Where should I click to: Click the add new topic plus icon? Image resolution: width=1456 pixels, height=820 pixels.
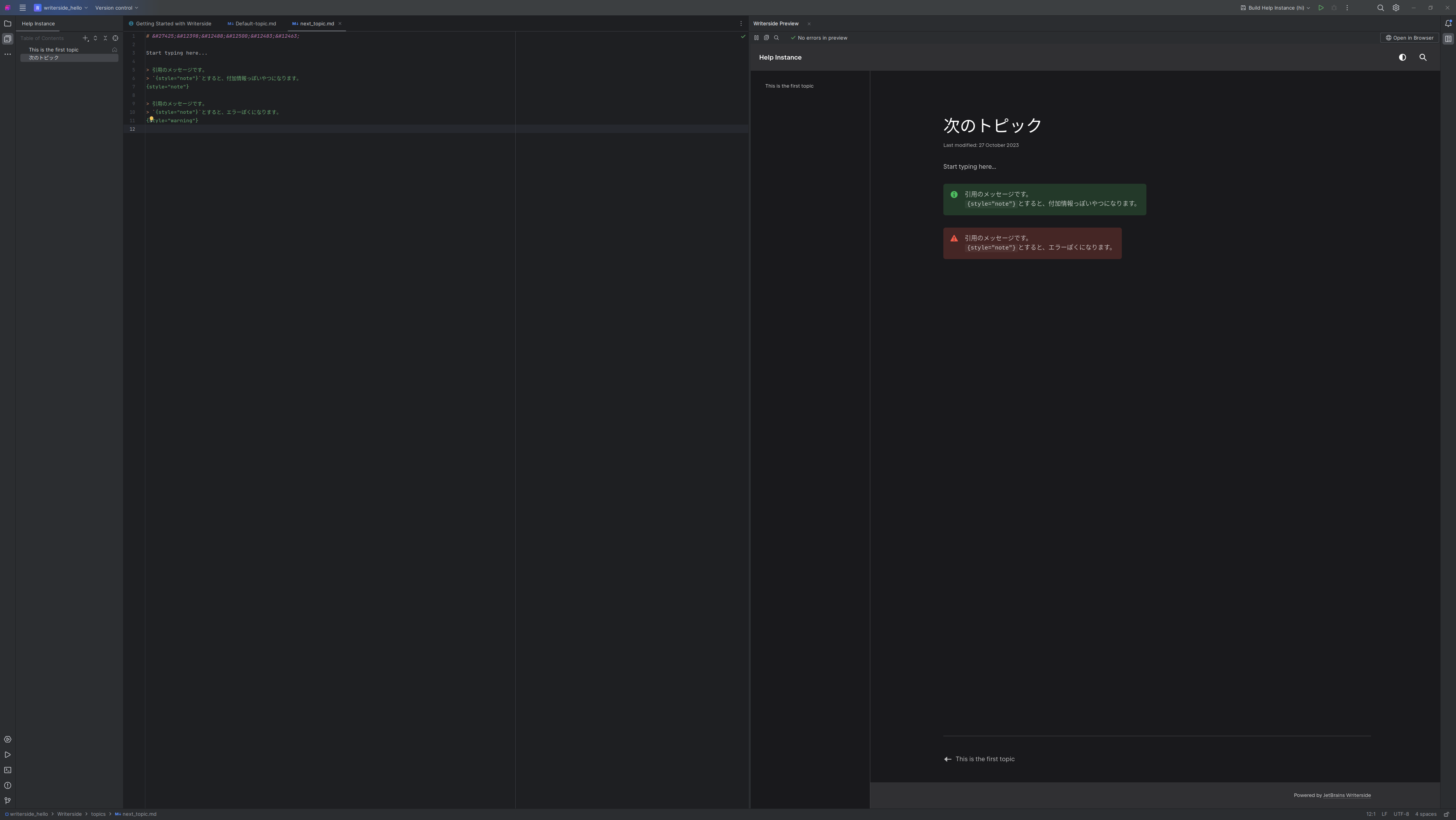click(x=85, y=38)
